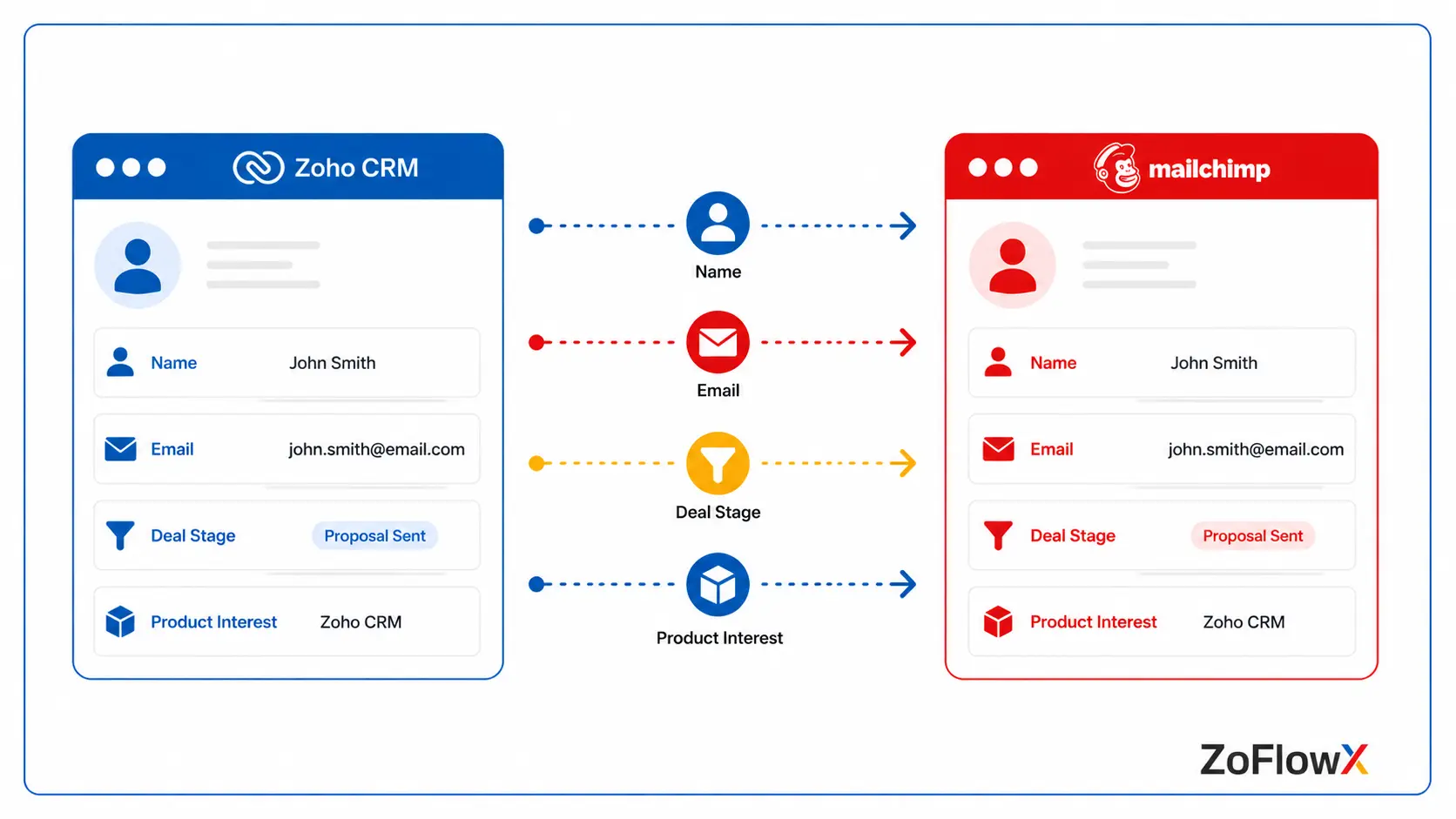The height and width of the screenshot is (819, 1456).
Task: Click the center blue Product Interest cube circle
Action: (718, 584)
